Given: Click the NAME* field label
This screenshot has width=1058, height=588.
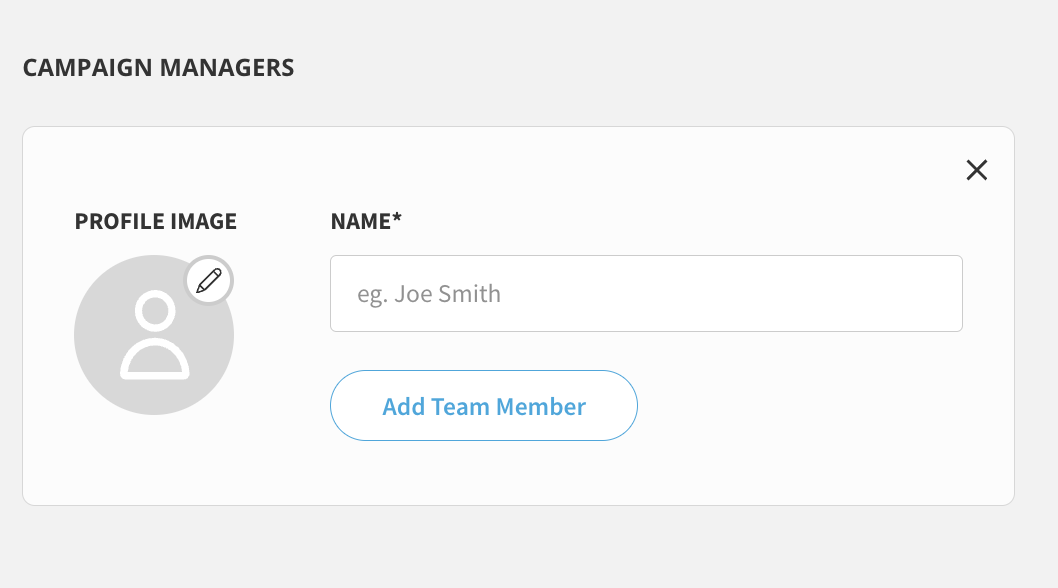Looking at the screenshot, I should [366, 221].
